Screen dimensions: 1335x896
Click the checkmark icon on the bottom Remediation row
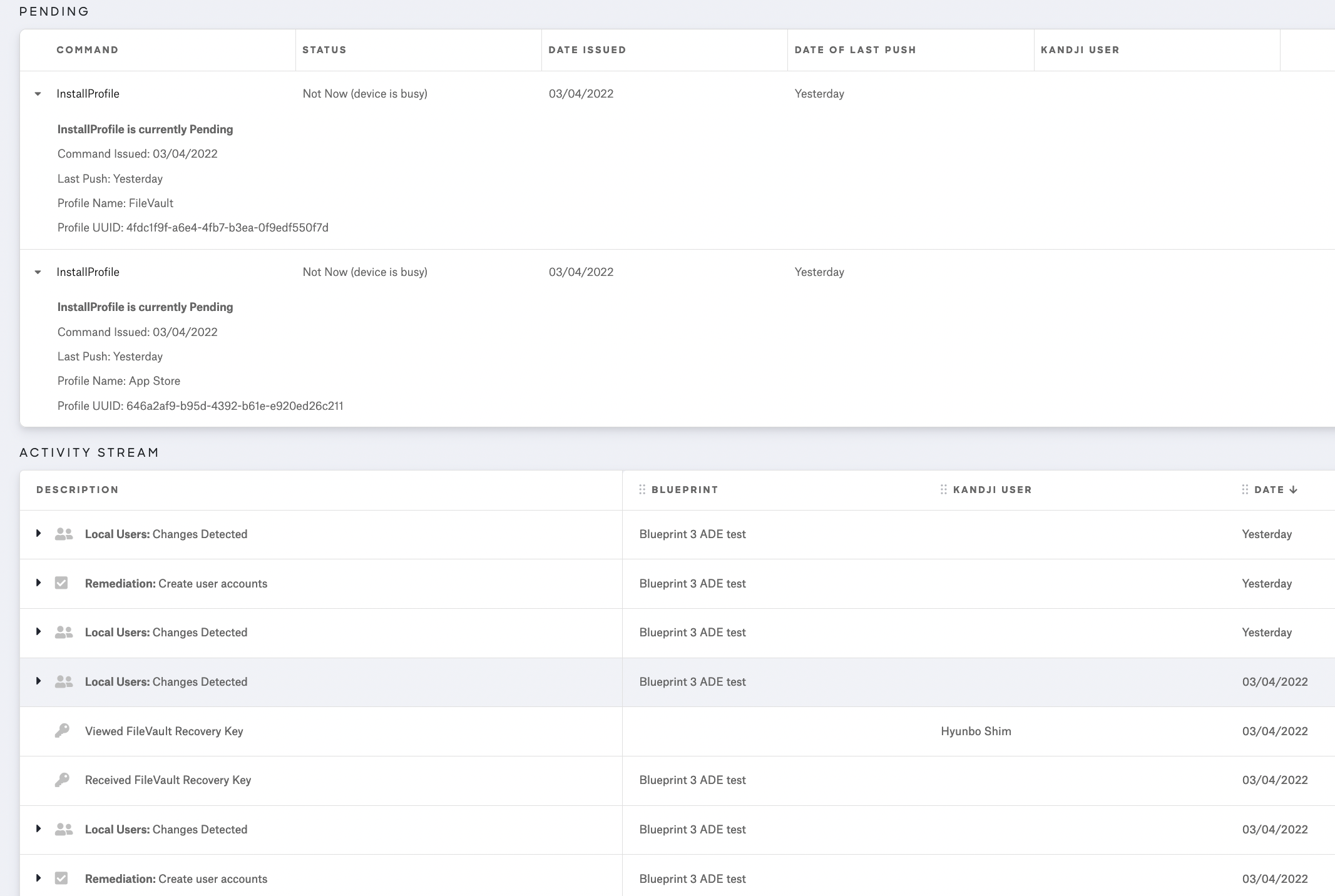(61, 878)
